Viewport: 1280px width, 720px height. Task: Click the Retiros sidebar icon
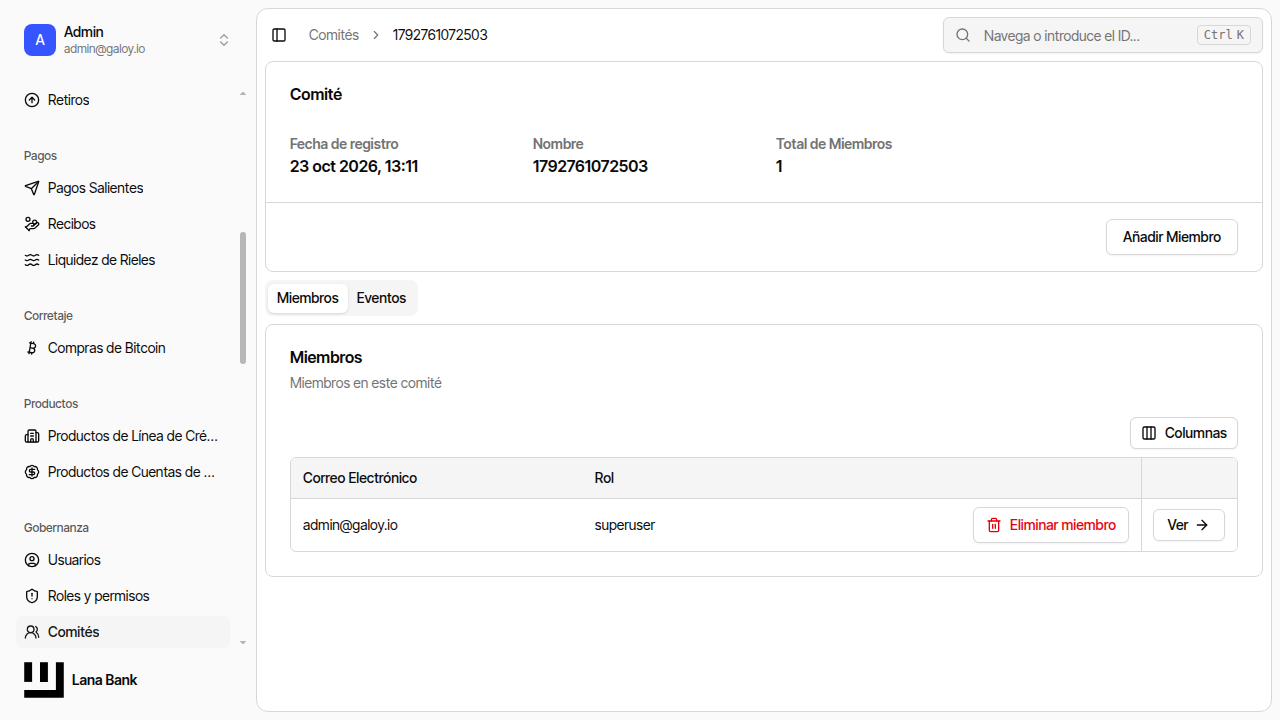(32, 100)
